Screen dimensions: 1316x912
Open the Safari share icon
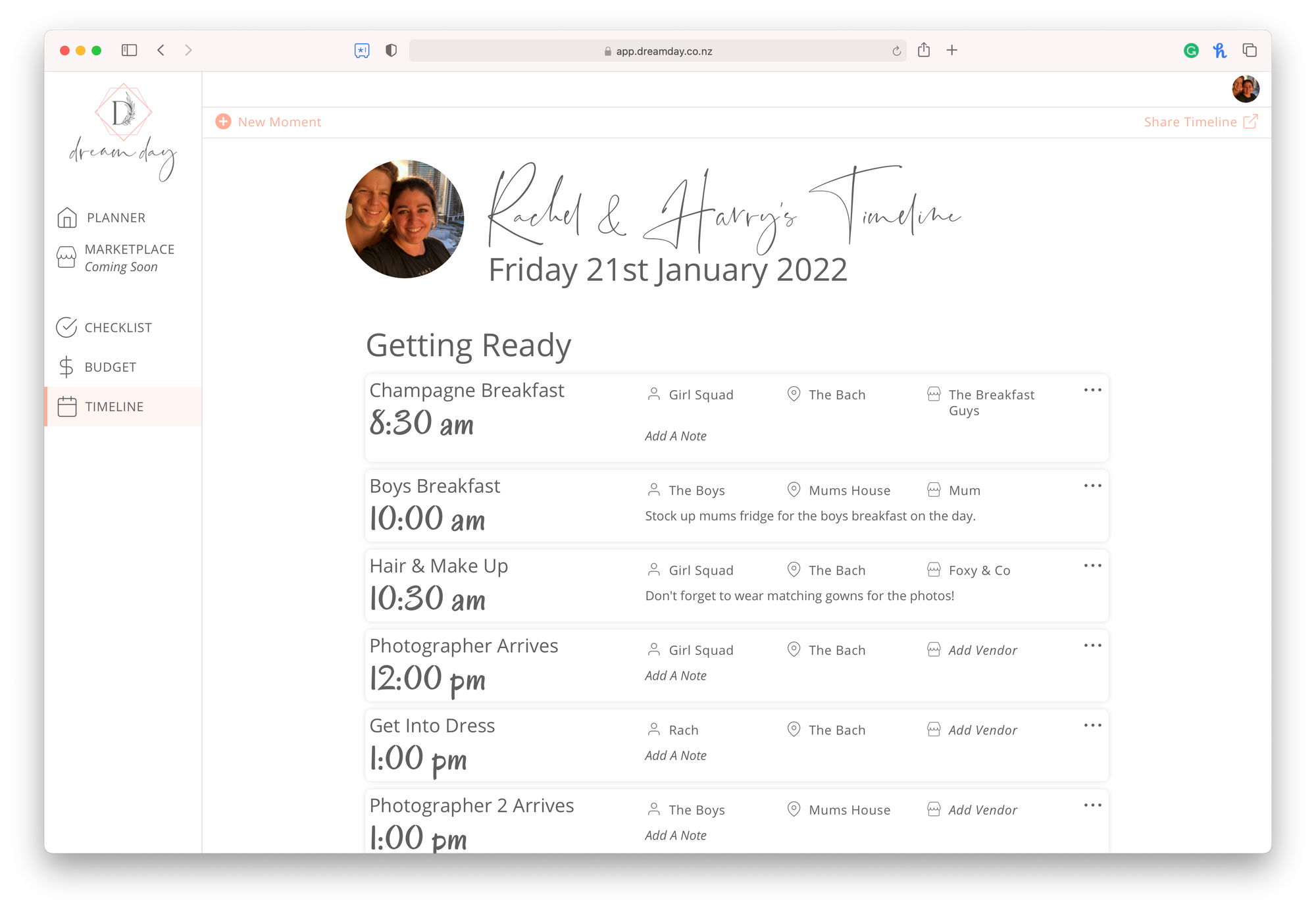[924, 49]
